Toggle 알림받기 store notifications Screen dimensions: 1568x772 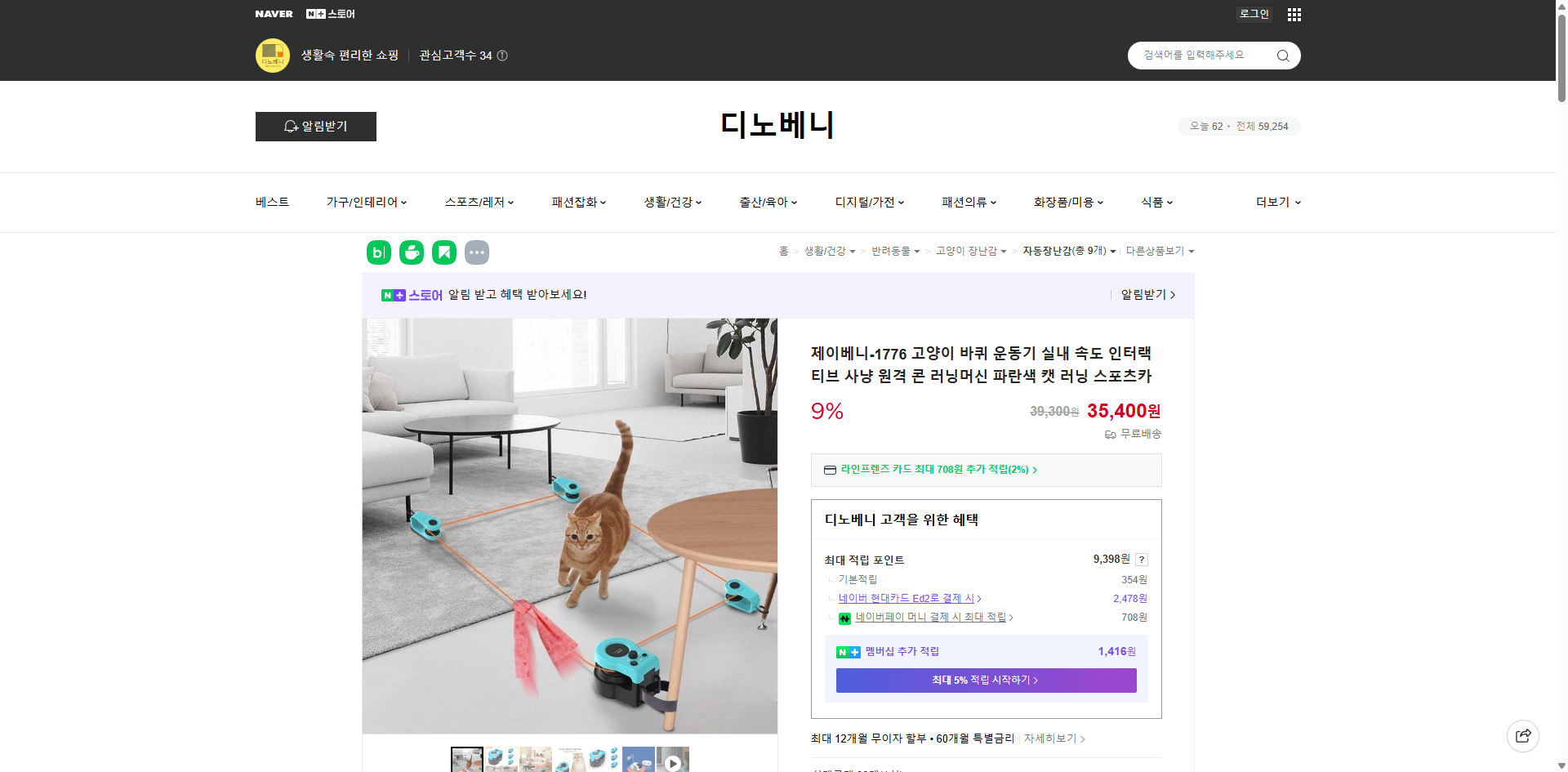coord(315,127)
